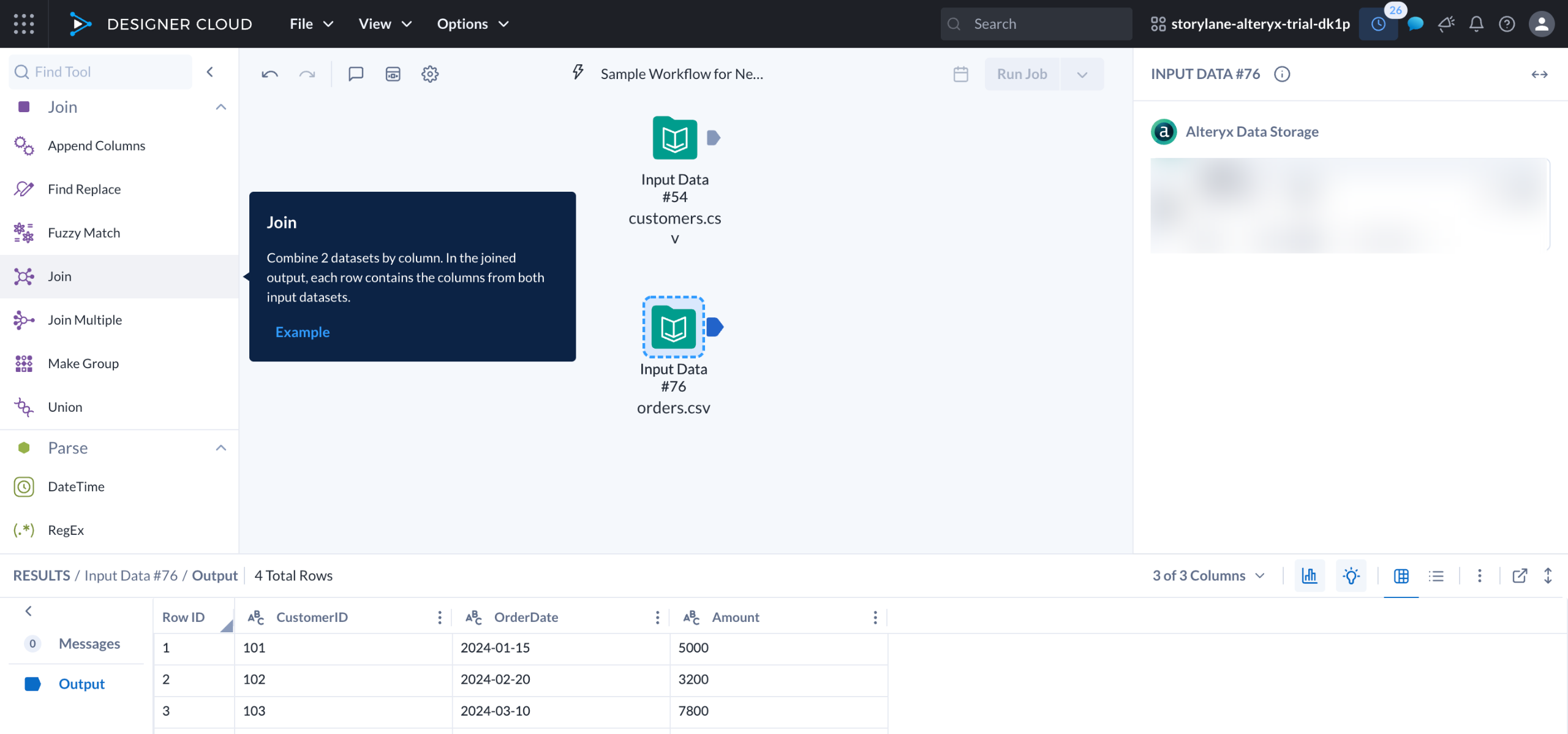Toggle the data profile chart view
Screen dimensions: 1568x734
pos(1310,575)
